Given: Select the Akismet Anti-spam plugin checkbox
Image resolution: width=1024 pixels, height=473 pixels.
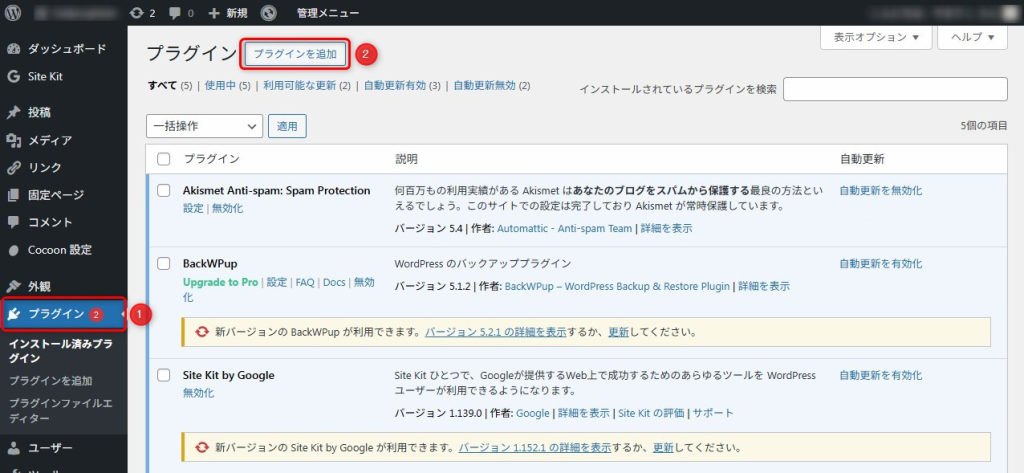Looking at the screenshot, I should [x=164, y=191].
